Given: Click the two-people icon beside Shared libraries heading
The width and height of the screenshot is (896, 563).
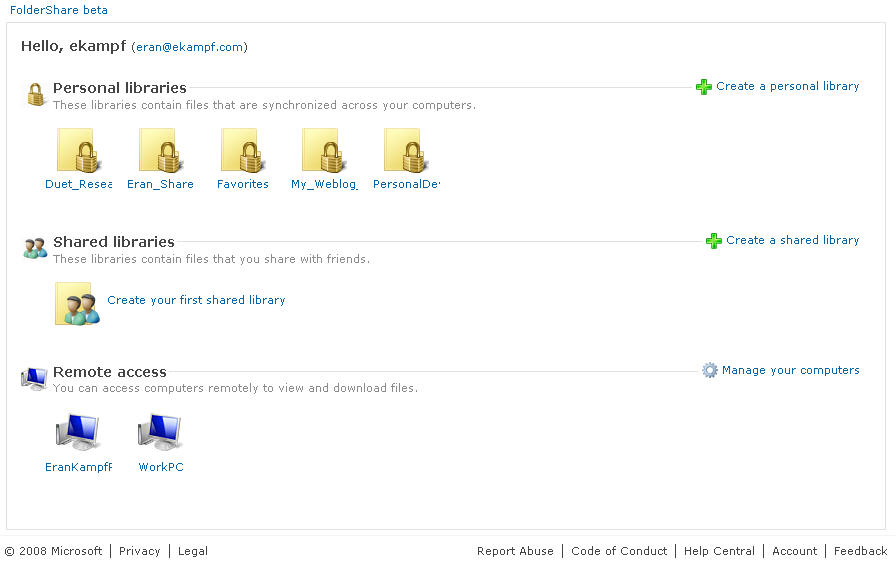Looking at the screenshot, I should click(x=35, y=248).
